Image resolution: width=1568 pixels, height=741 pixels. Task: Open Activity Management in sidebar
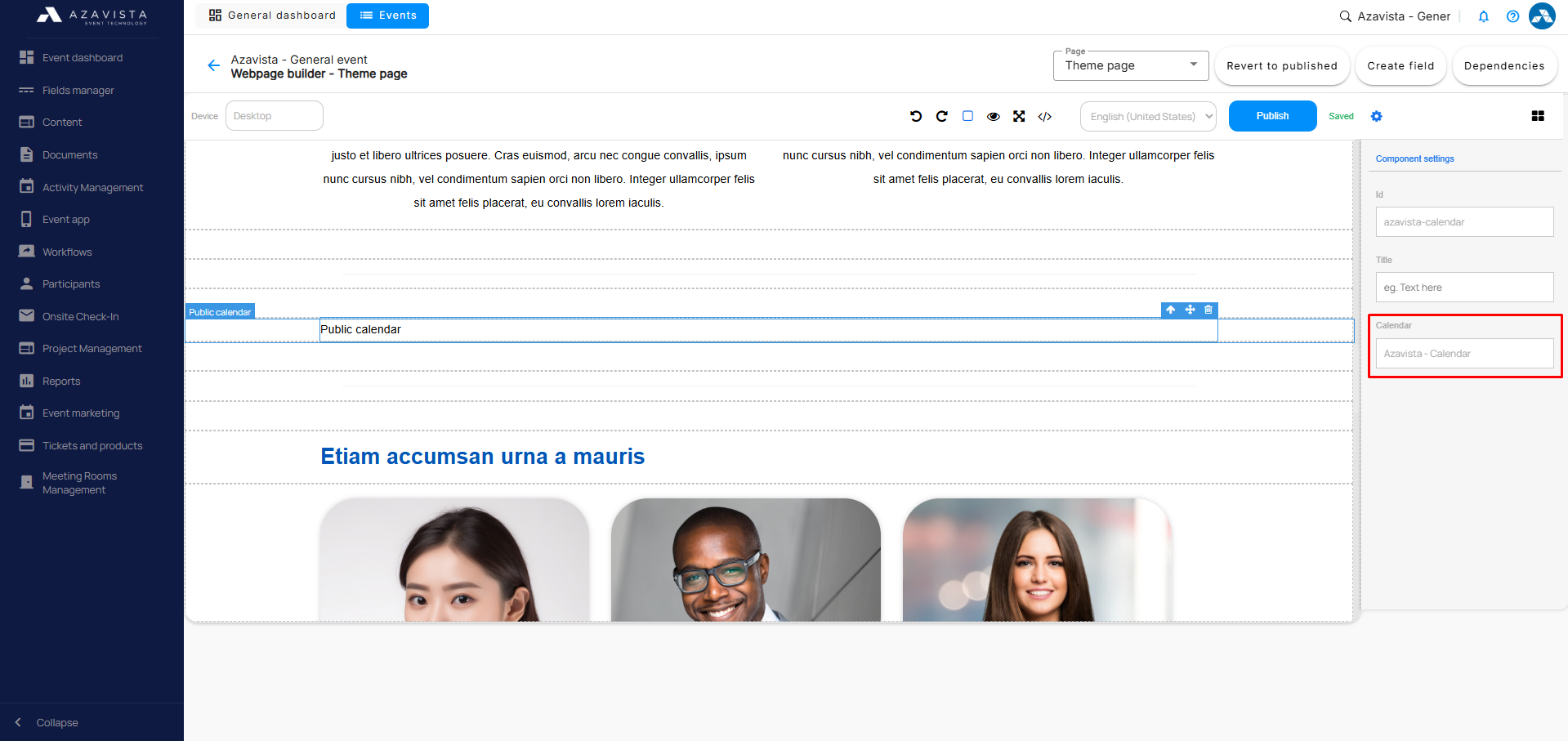pos(92,188)
